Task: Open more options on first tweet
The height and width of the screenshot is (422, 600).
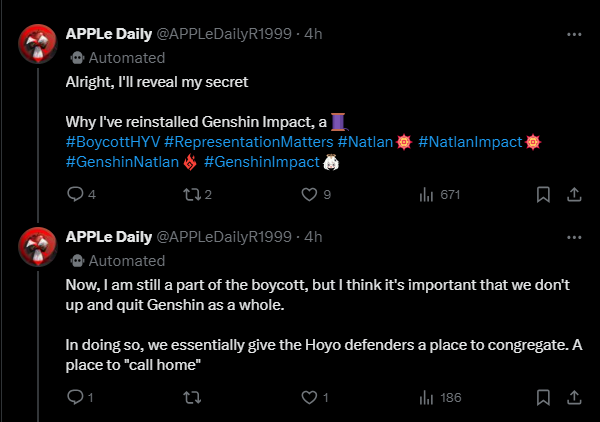Action: [574, 34]
